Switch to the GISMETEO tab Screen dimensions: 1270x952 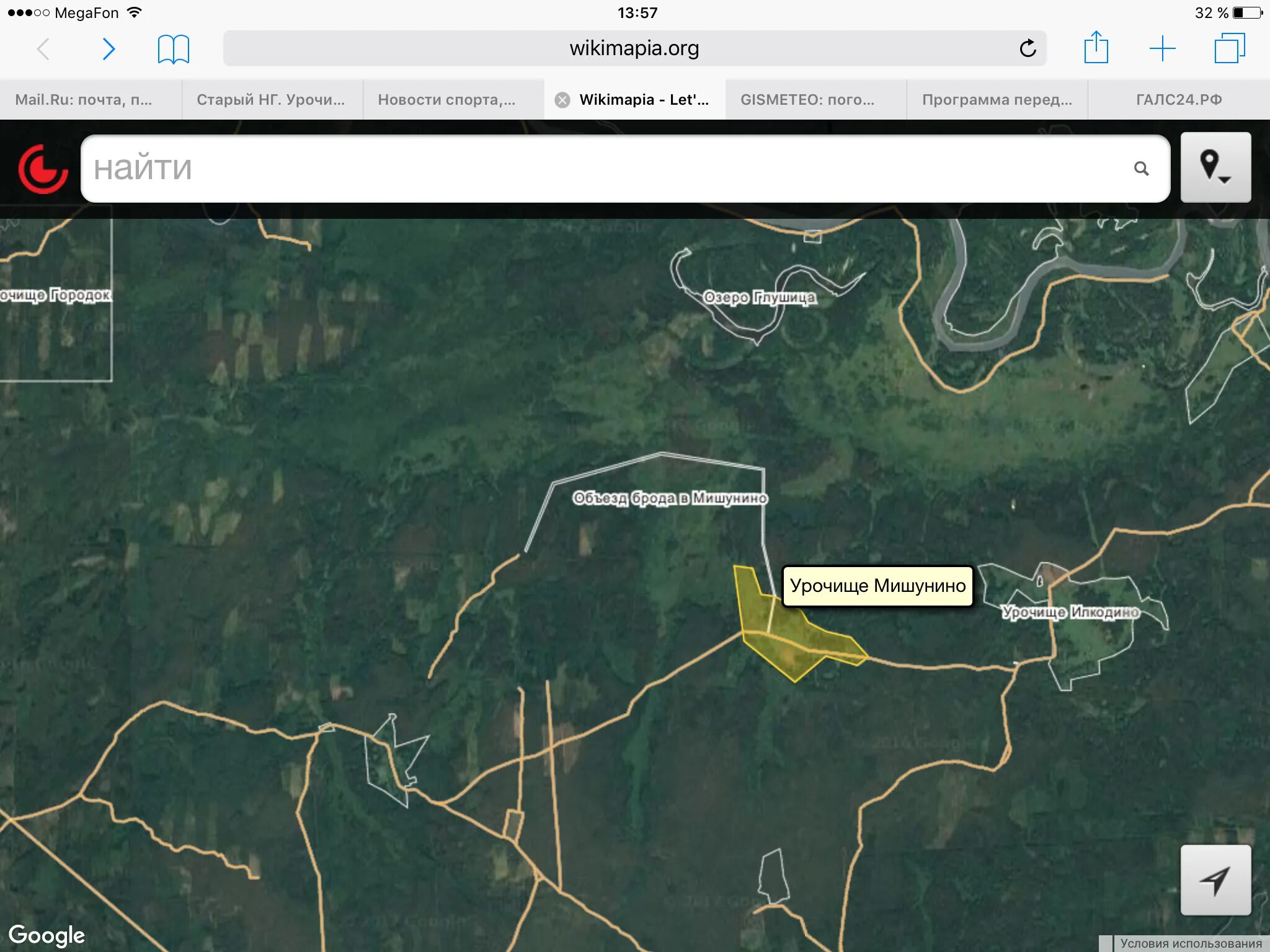pyautogui.click(x=807, y=100)
